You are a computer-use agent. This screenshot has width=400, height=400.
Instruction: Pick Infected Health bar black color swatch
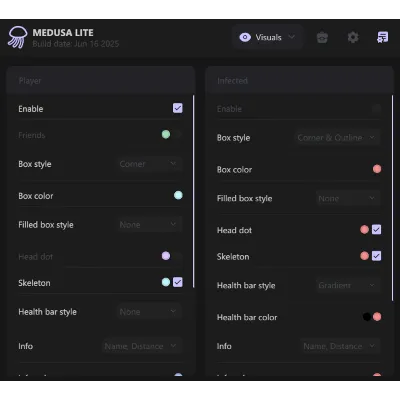coord(367,317)
